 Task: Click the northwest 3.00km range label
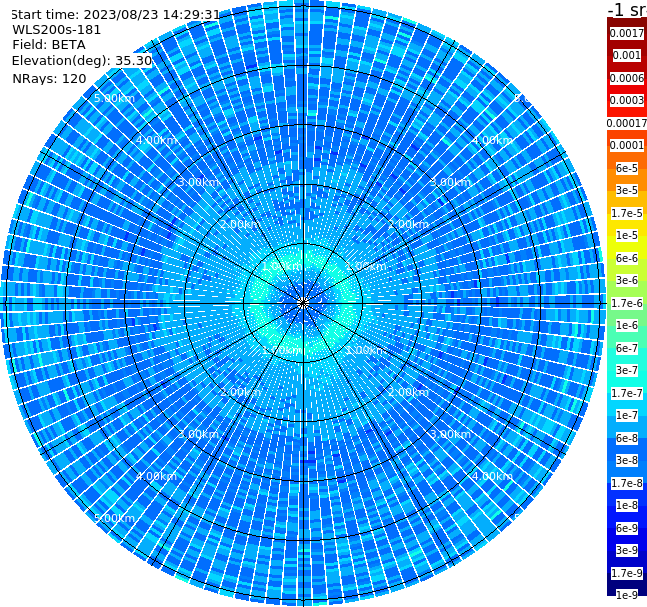pos(198,182)
